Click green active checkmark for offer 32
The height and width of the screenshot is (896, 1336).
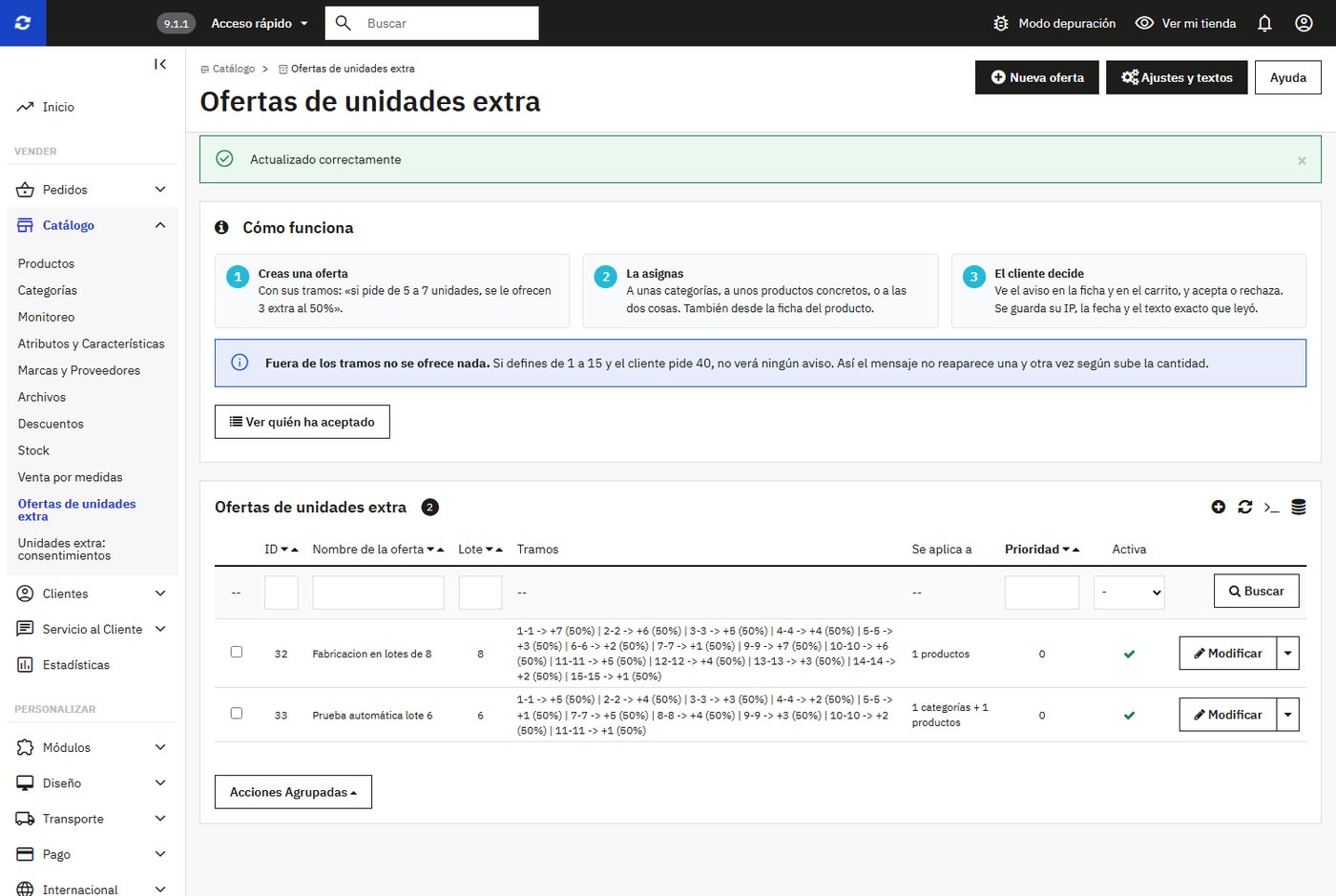[1129, 654]
